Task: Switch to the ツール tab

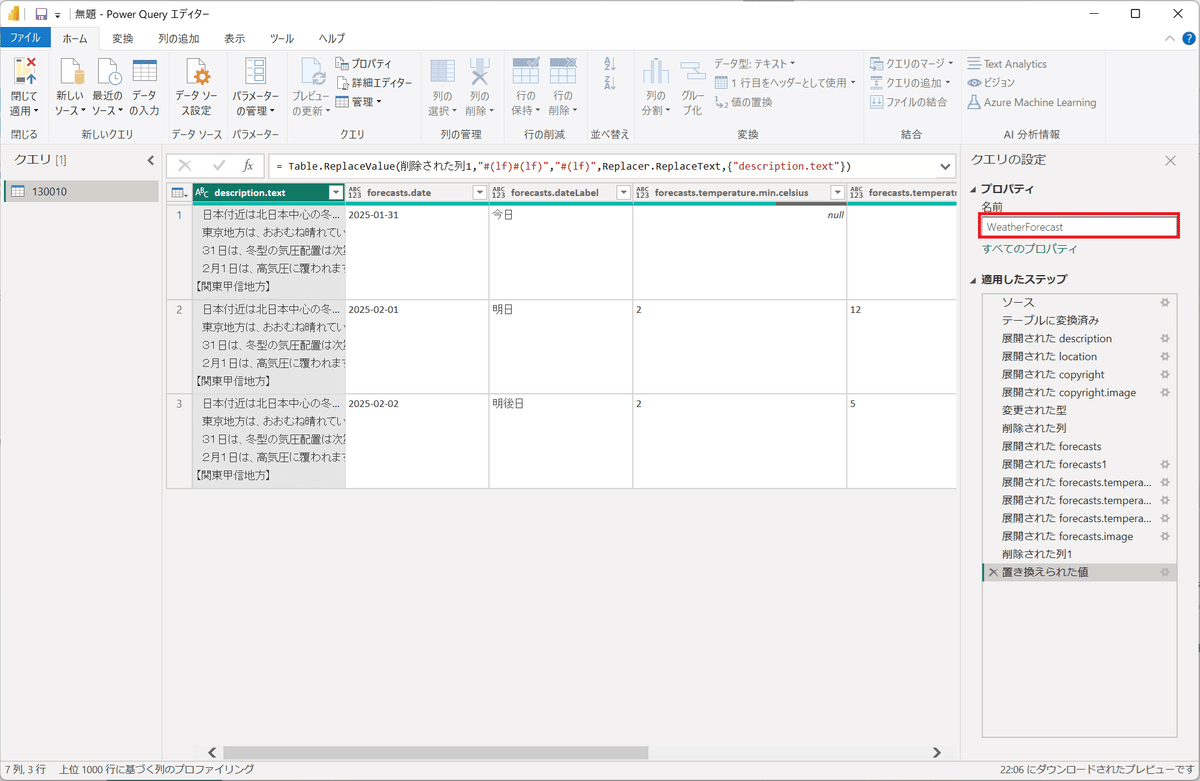Action: (282, 38)
